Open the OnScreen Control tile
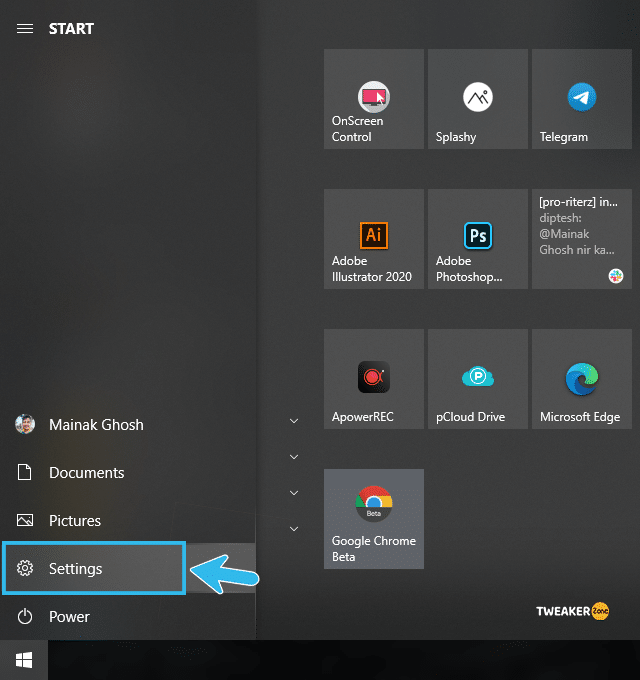This screenshot has width=640, height=680. click(374, 99)
